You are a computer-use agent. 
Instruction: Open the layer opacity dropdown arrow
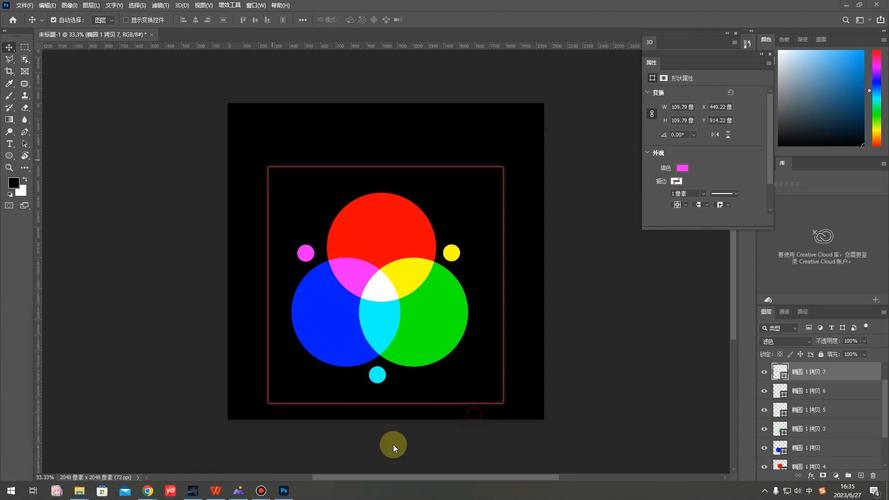click(x=864, y=341)
